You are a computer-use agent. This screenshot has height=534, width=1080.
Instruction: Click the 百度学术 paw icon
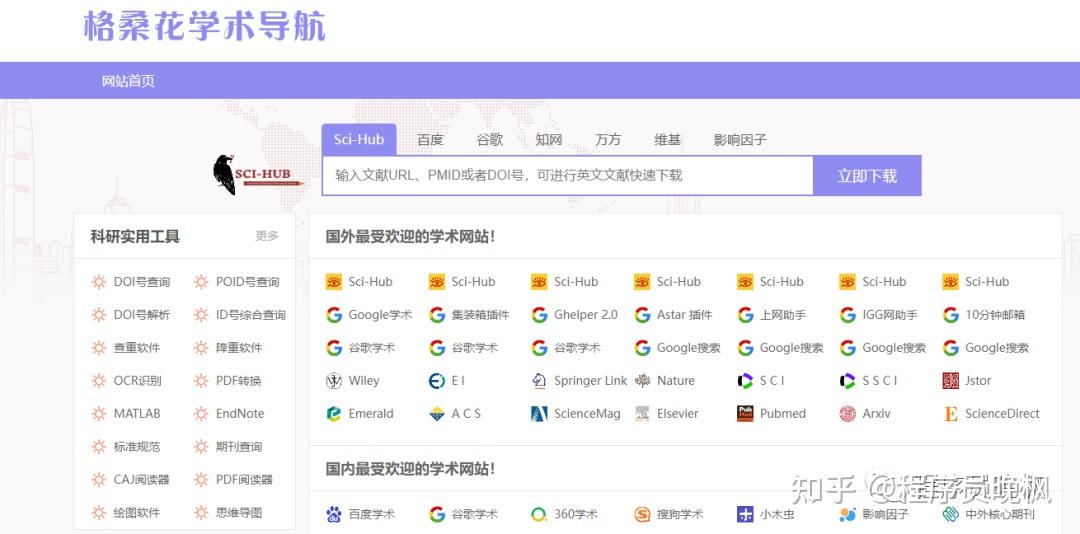(x=334, y=514)
